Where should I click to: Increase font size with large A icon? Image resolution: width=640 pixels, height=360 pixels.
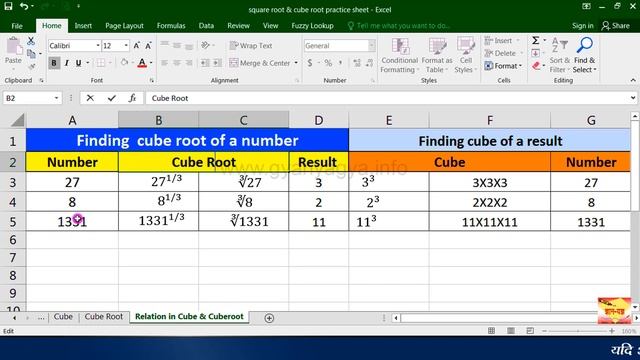(x=137, y=46)
